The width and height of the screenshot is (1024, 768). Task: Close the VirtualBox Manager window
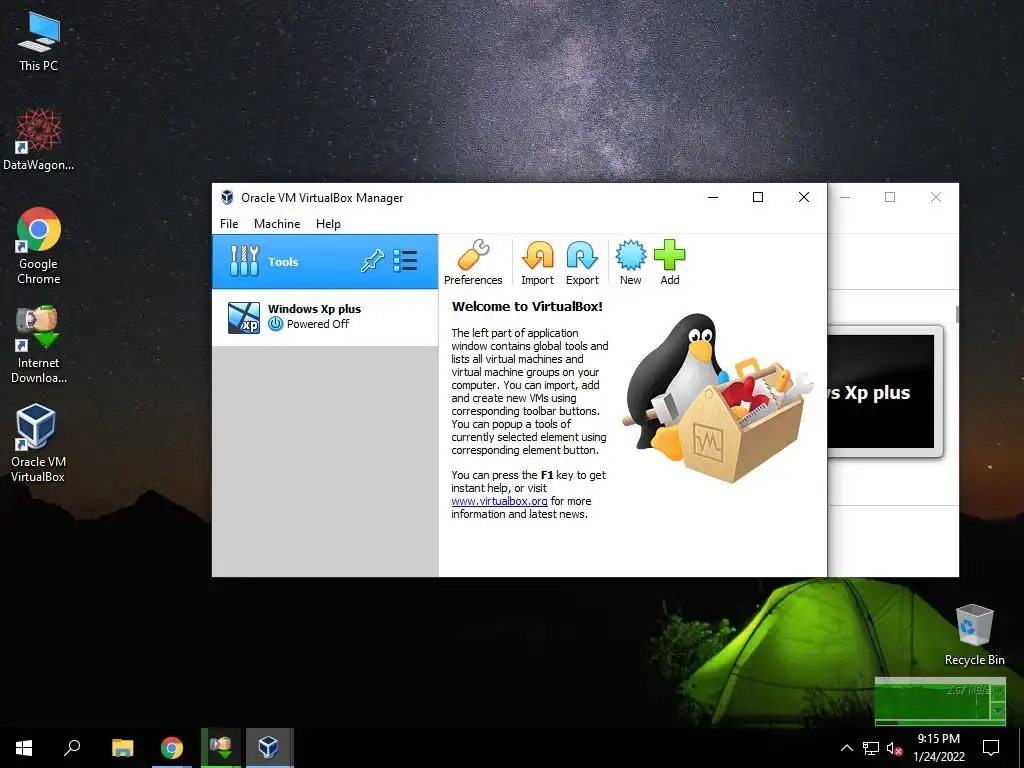coord(804,197)
